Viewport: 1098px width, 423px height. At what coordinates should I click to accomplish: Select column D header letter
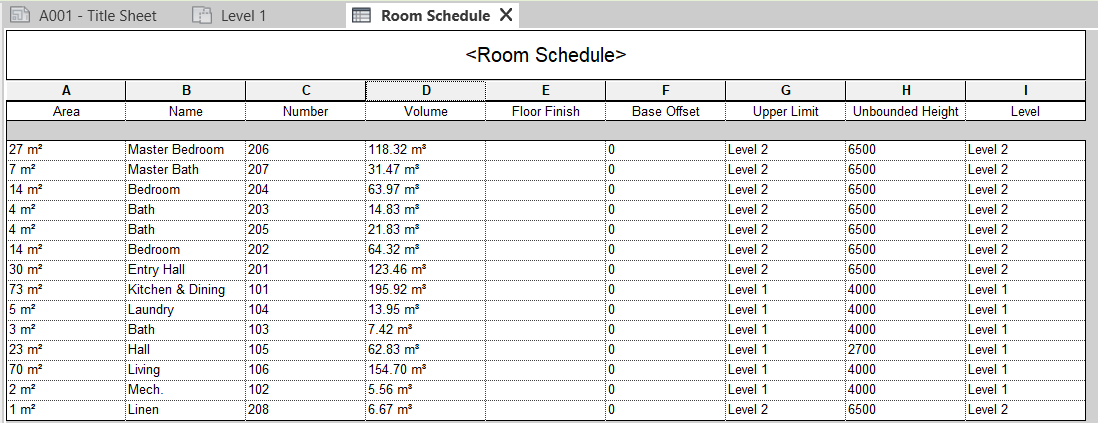(426, 91)
